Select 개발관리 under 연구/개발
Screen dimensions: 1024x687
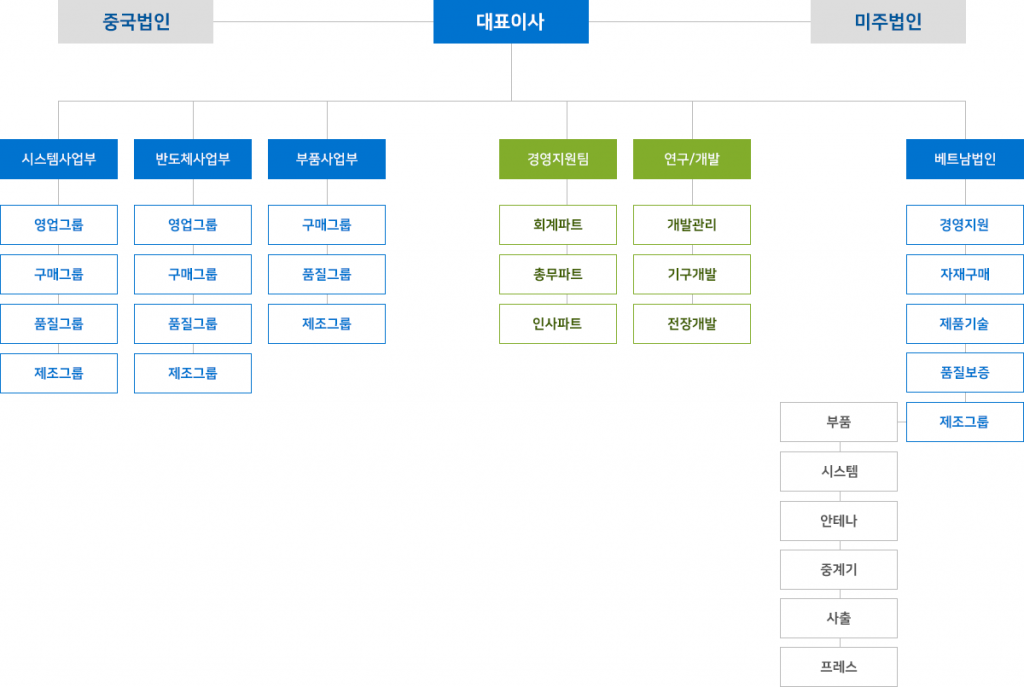pyautogui.click(x=692, y=225)
